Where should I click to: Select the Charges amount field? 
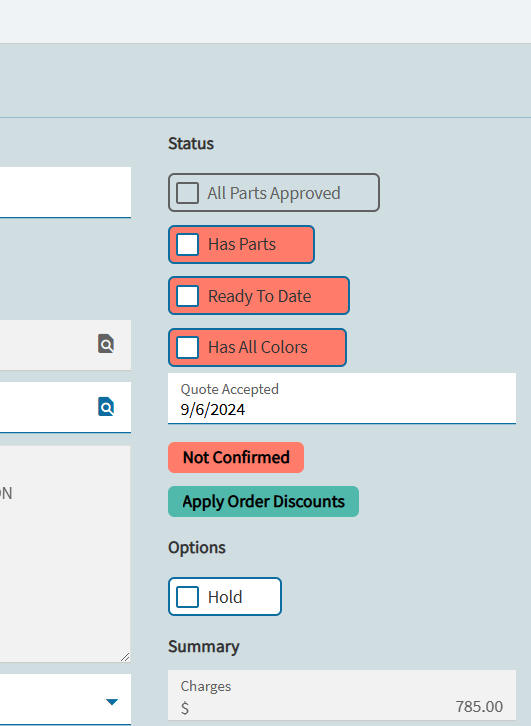[x=342, y=695]
